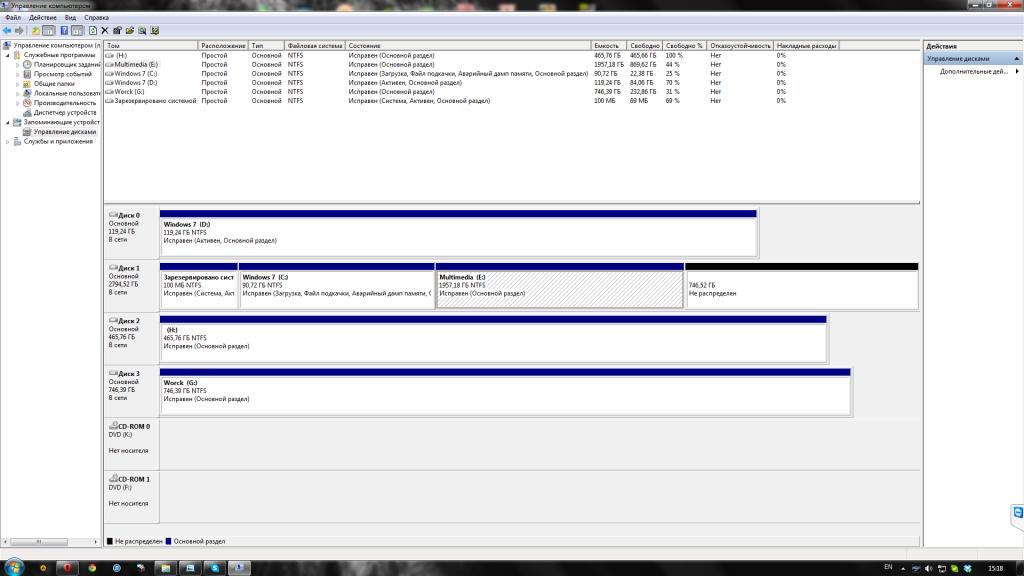Click the Up one level folder icon
This screenshot has height=576, width=1024.
click(36, 31)
